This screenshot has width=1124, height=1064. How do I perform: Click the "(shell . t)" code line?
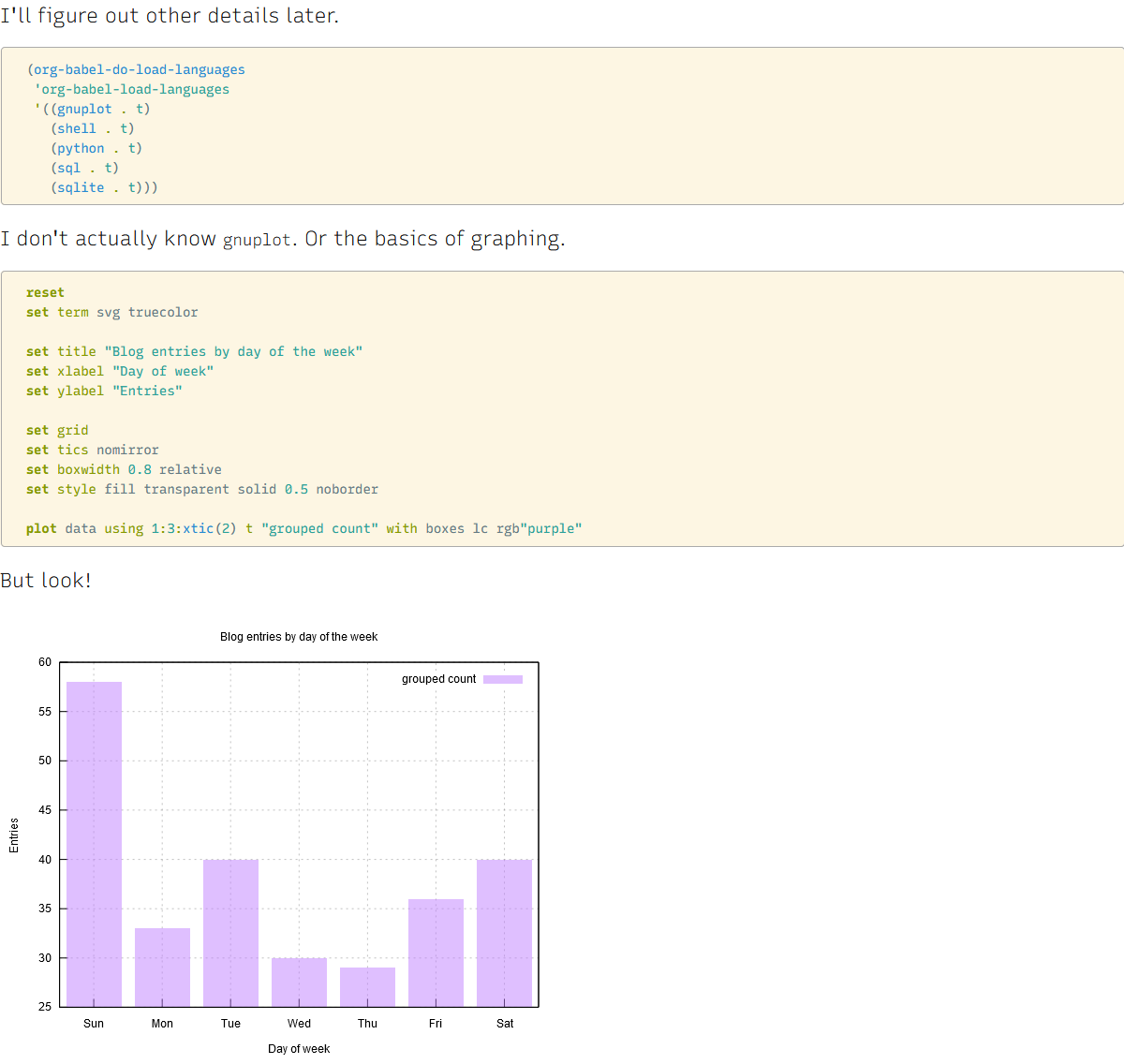93,128
